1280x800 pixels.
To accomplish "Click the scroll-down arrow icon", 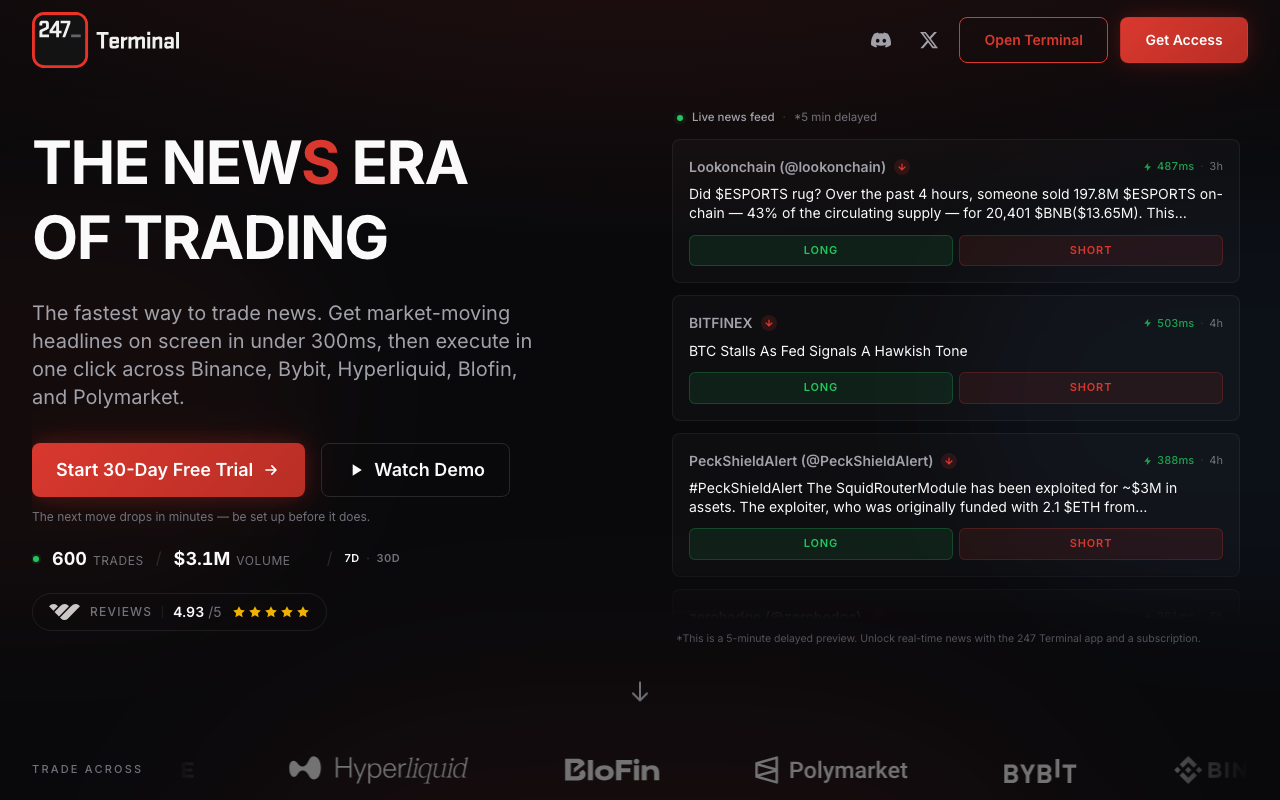I will (640, 692).
